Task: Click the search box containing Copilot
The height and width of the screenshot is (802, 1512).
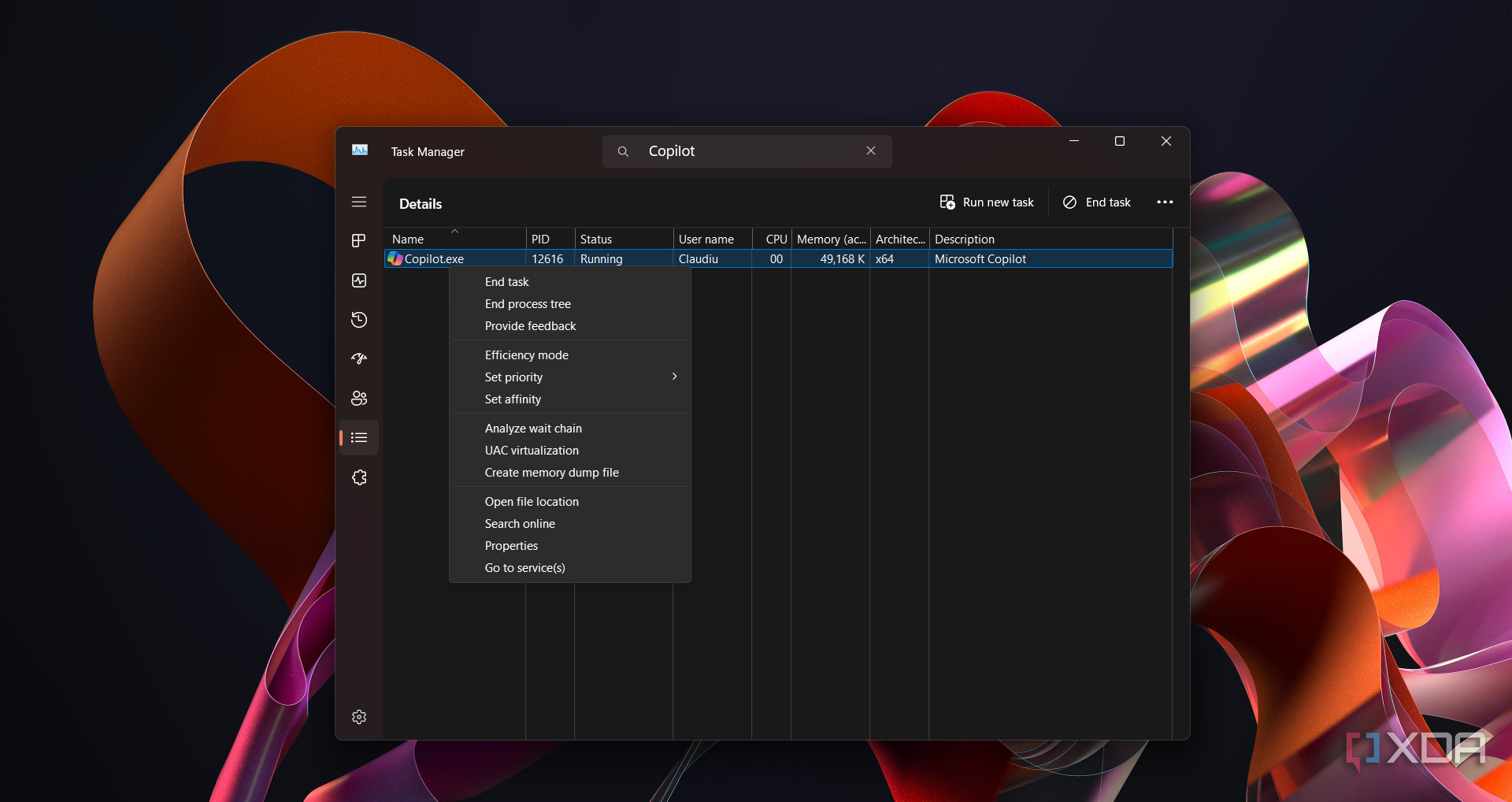Action: click(x=747, y=151)
